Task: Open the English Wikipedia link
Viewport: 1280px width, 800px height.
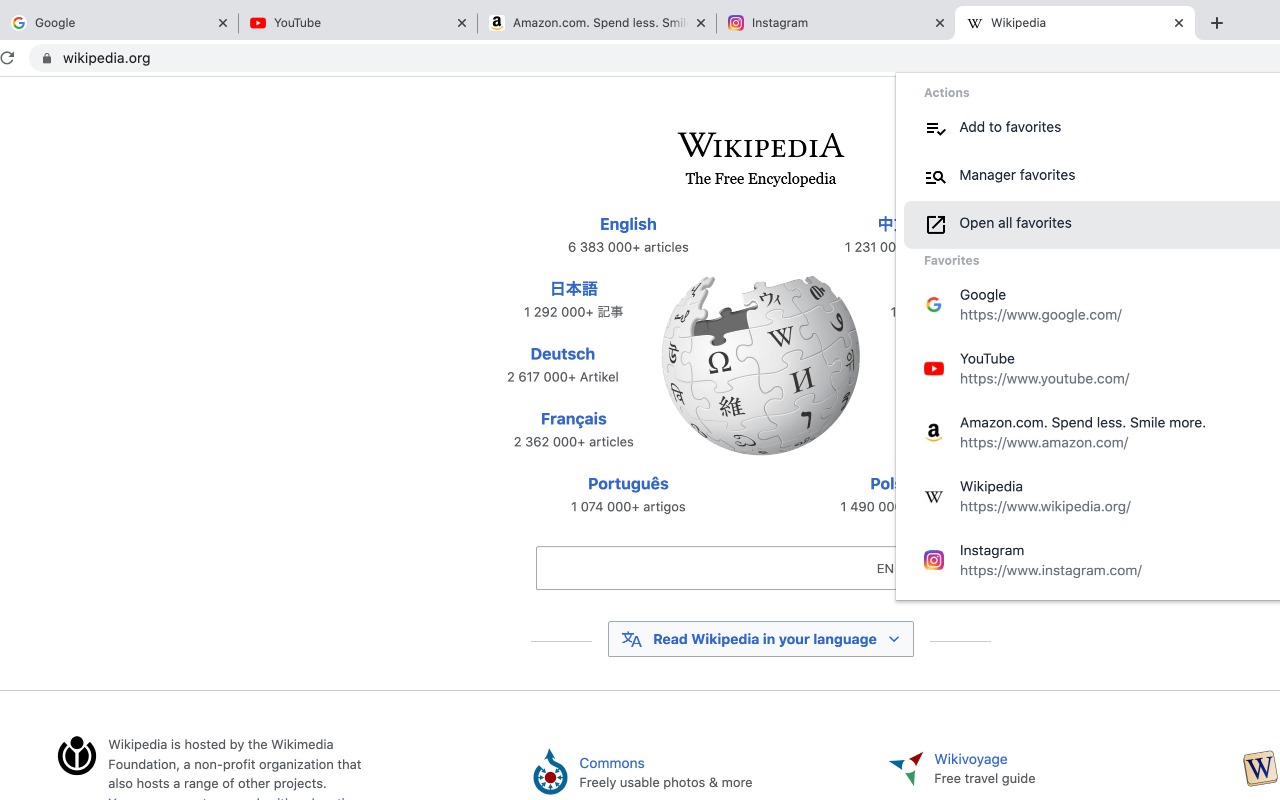Action: (628, 224)
